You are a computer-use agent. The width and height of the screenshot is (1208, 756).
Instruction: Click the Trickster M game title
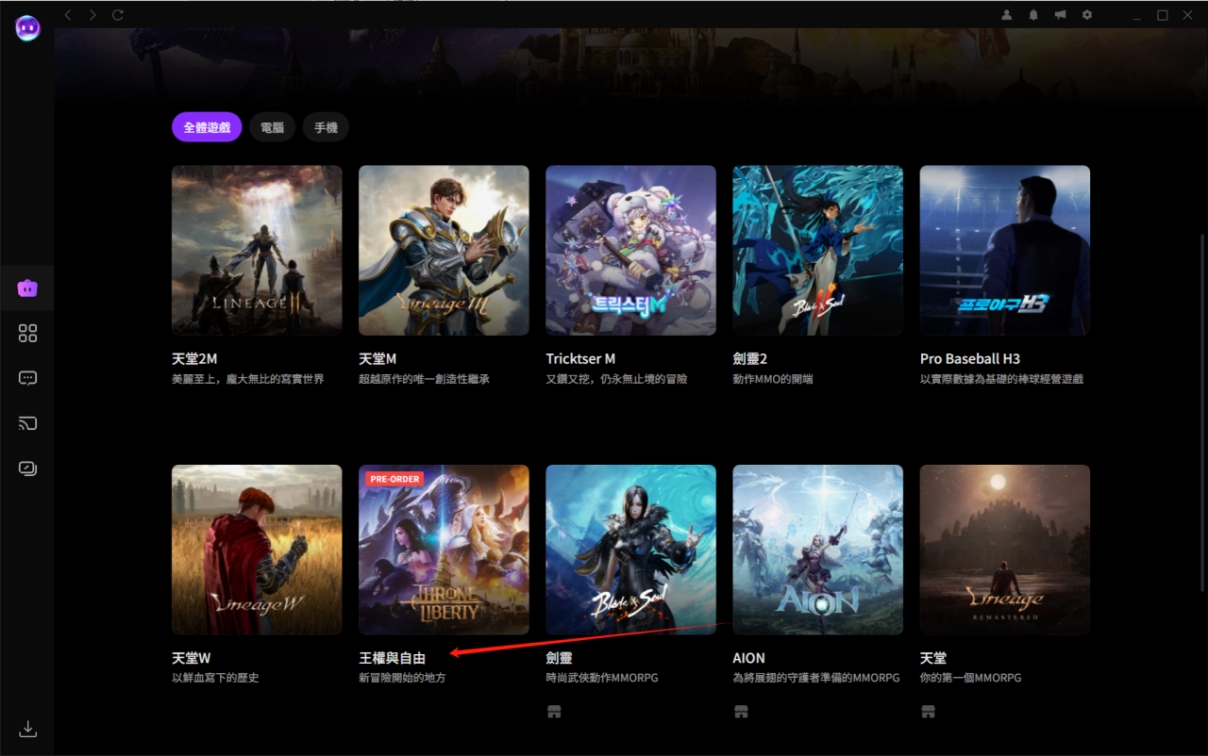pos(581,358)
